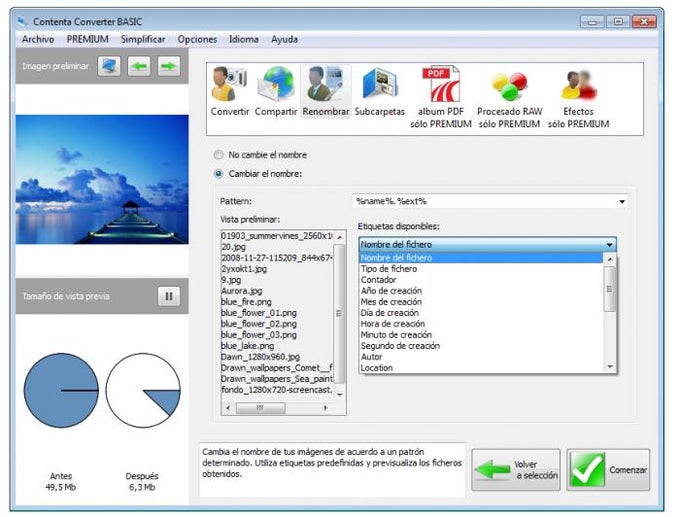Open the Simplificar menu
This screenshot has width=680, height=517.
[x=143, y=39]
